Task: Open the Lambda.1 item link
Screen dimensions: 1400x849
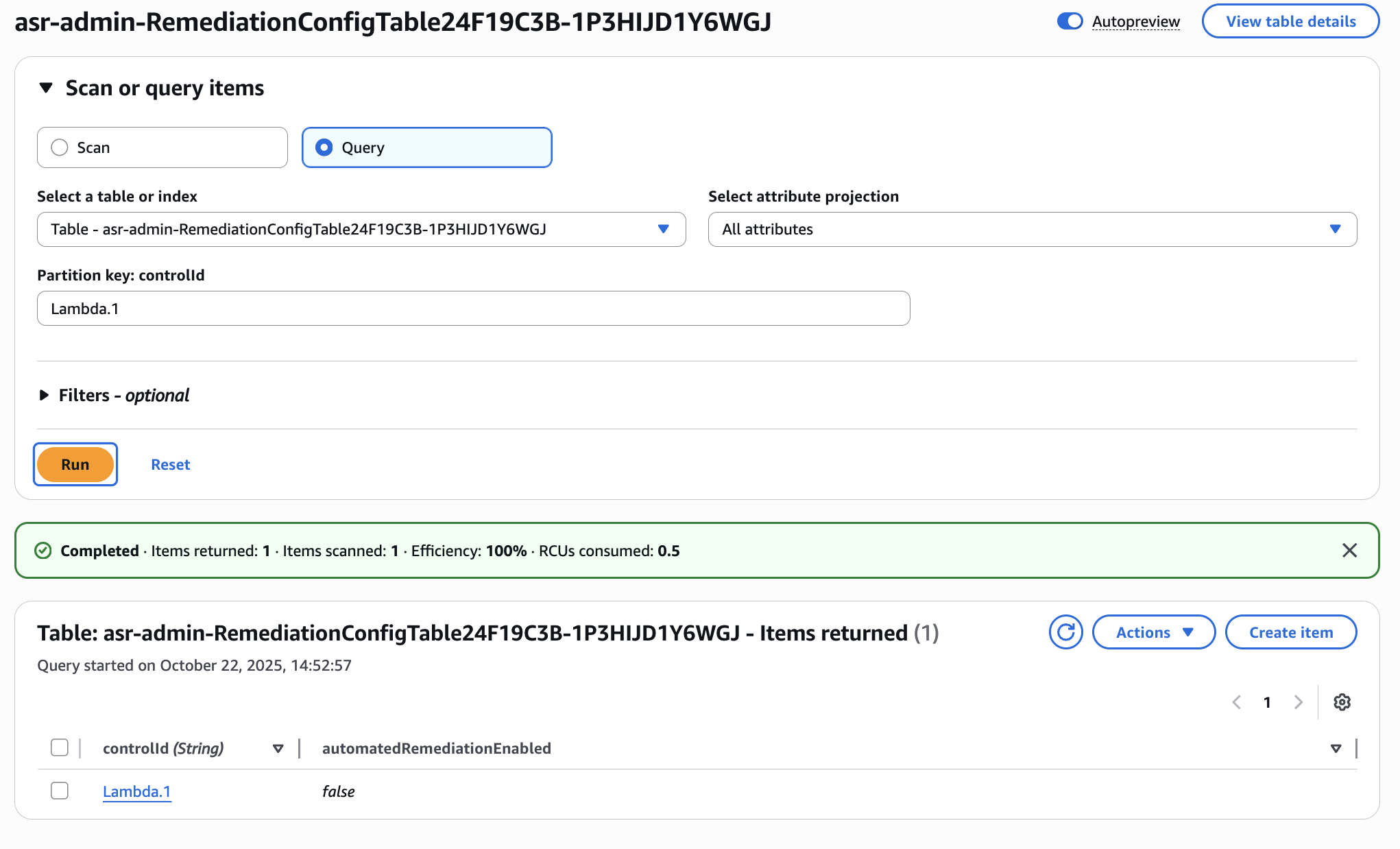Action: (x=136, y=791)
